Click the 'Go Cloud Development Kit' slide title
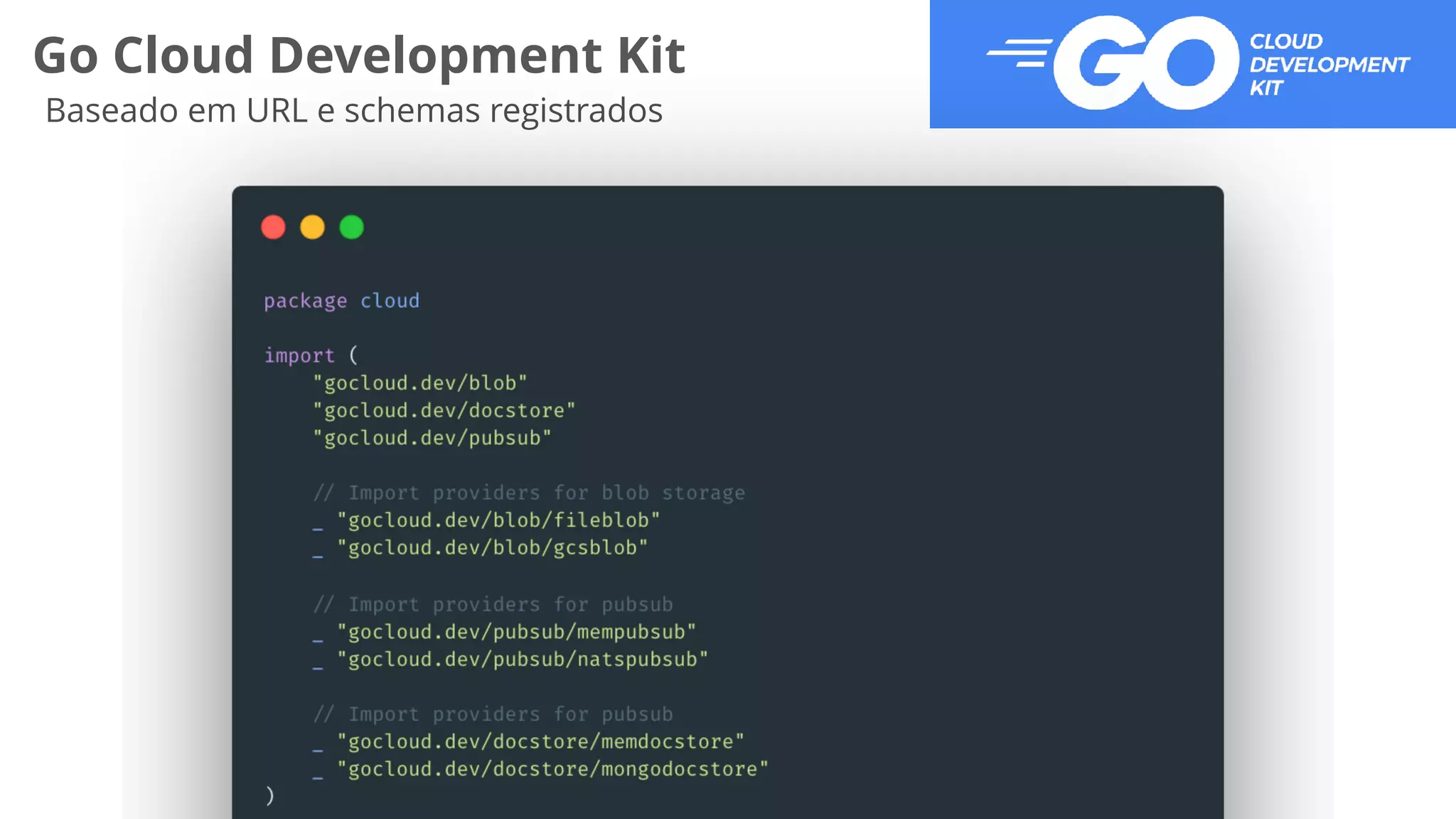Image resolution: width=1456 pixels, height=819 pixels. 359,55
